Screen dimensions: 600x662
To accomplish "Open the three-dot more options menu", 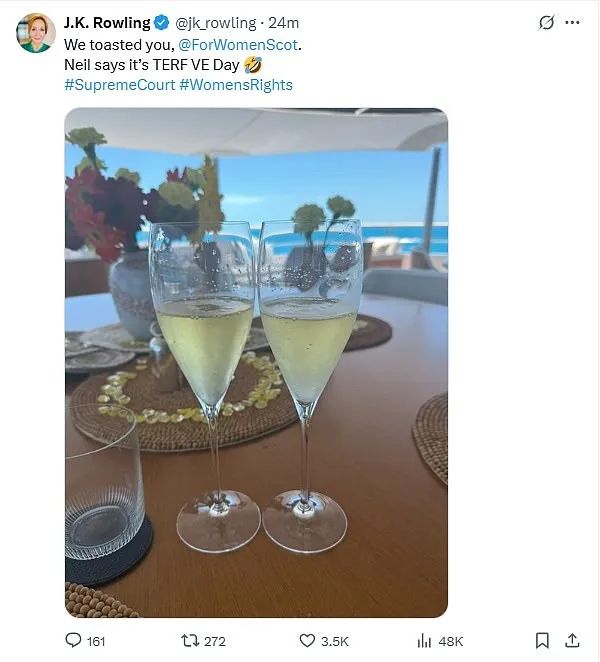I will [x=572, y=22].
